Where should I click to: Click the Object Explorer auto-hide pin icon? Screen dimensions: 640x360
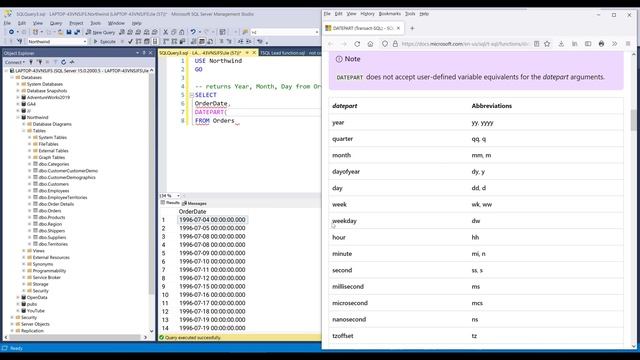point(144,53)
